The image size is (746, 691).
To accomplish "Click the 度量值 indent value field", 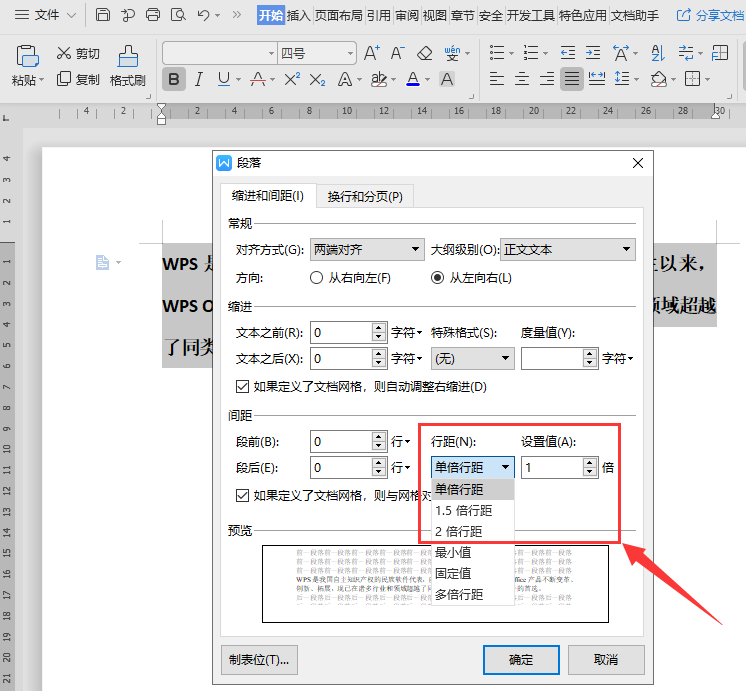I will pos(553,358).
